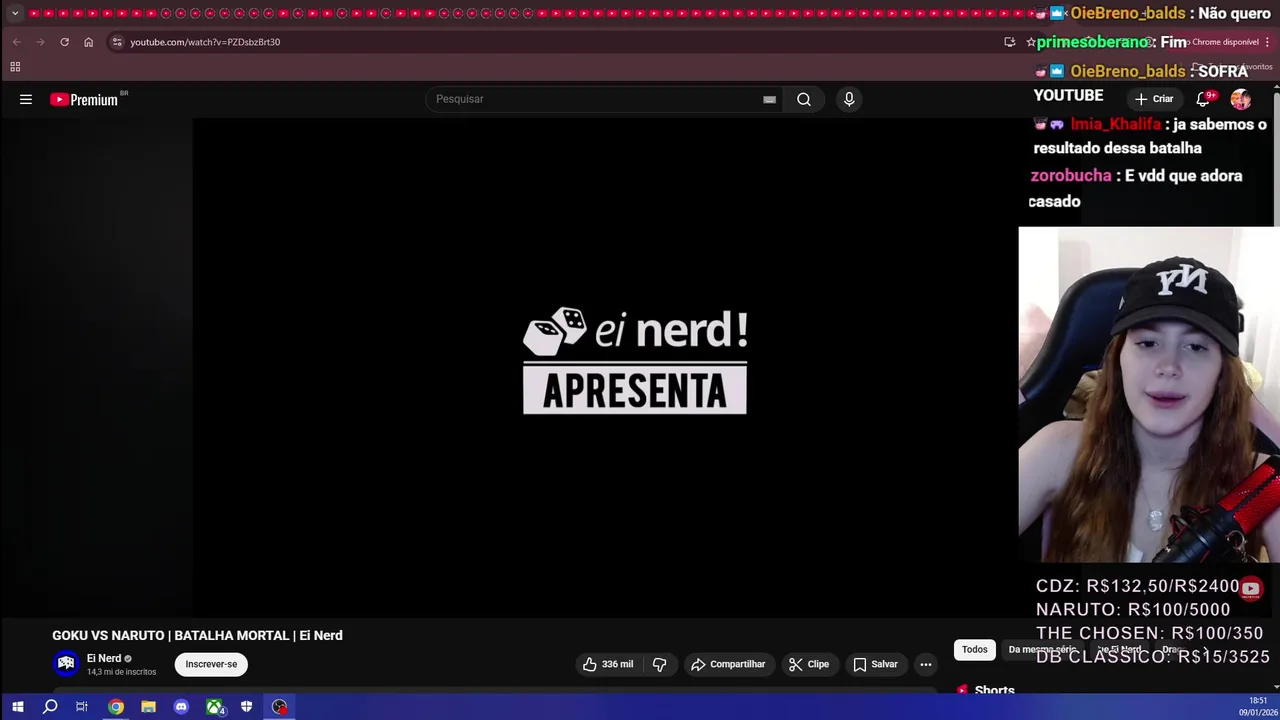Open Xbox app from taskbar
This screenshot has height=720, width=1280.
(214, 707)
